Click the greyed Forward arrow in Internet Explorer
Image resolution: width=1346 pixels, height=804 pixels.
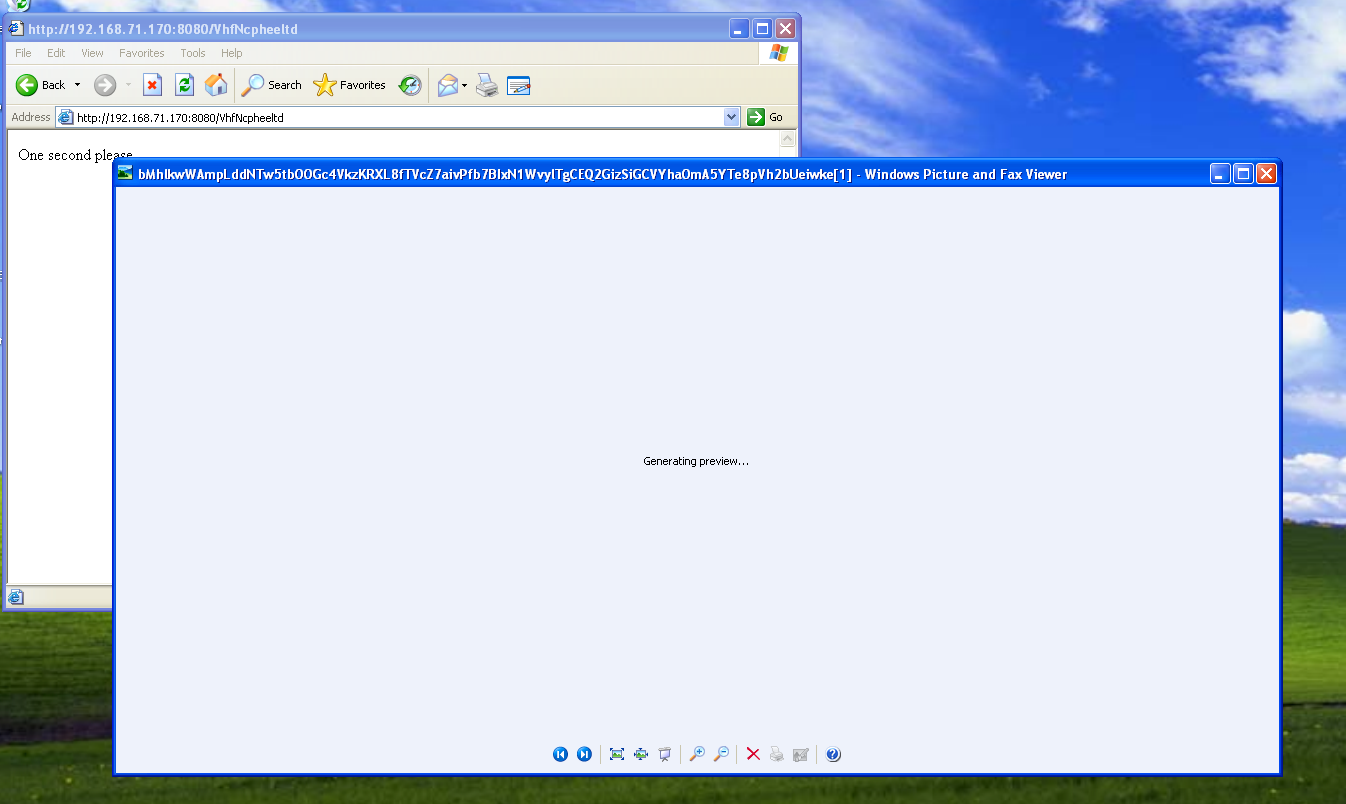[x=105, y=85]
